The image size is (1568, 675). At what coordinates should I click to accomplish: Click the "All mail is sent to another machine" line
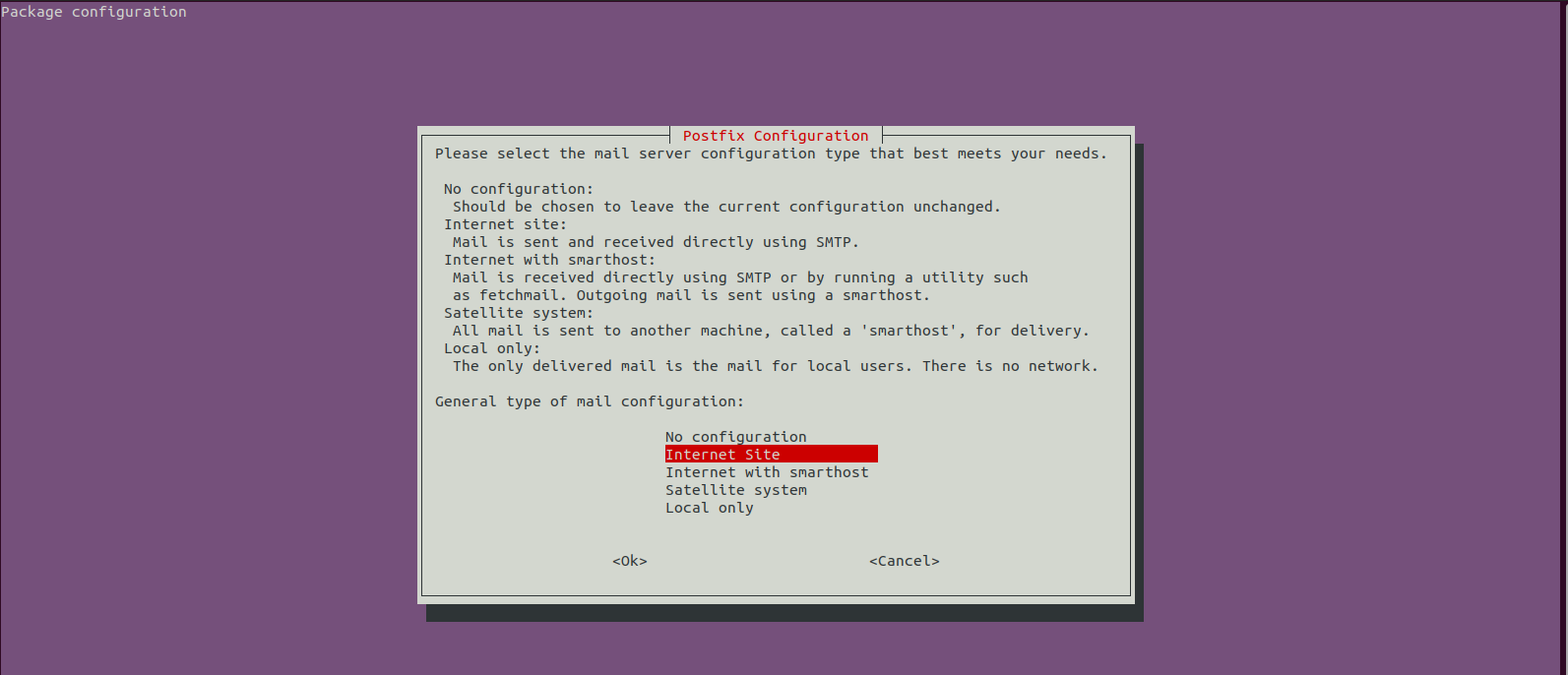pos(771,331)
